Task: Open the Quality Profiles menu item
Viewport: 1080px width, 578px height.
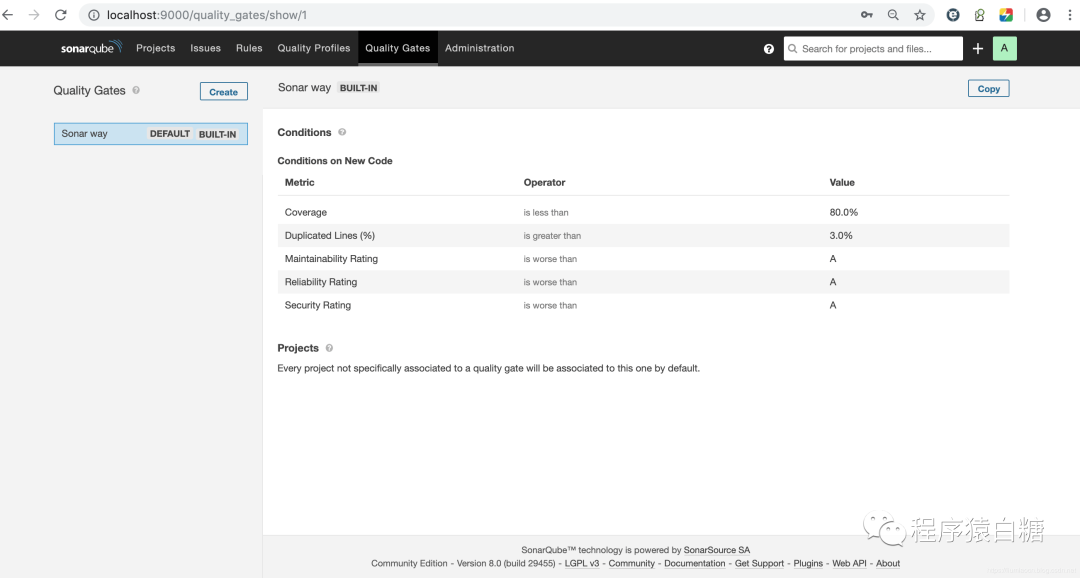Action: pos(313,48)
